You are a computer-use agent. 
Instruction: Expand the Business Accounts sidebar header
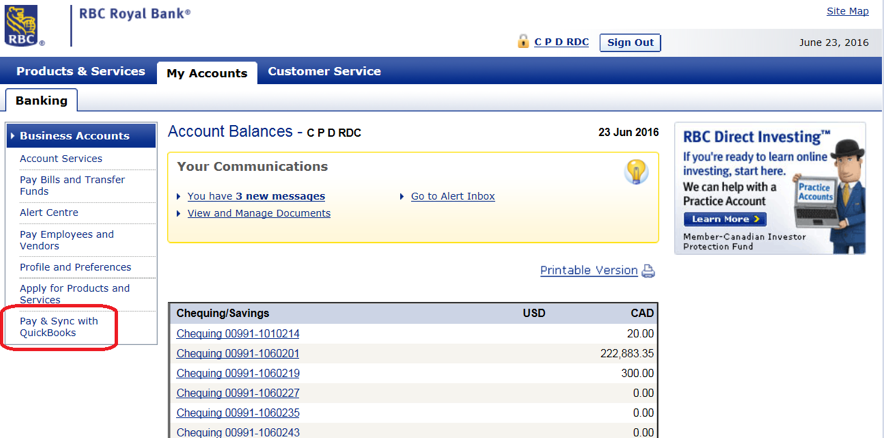[81, 136]
